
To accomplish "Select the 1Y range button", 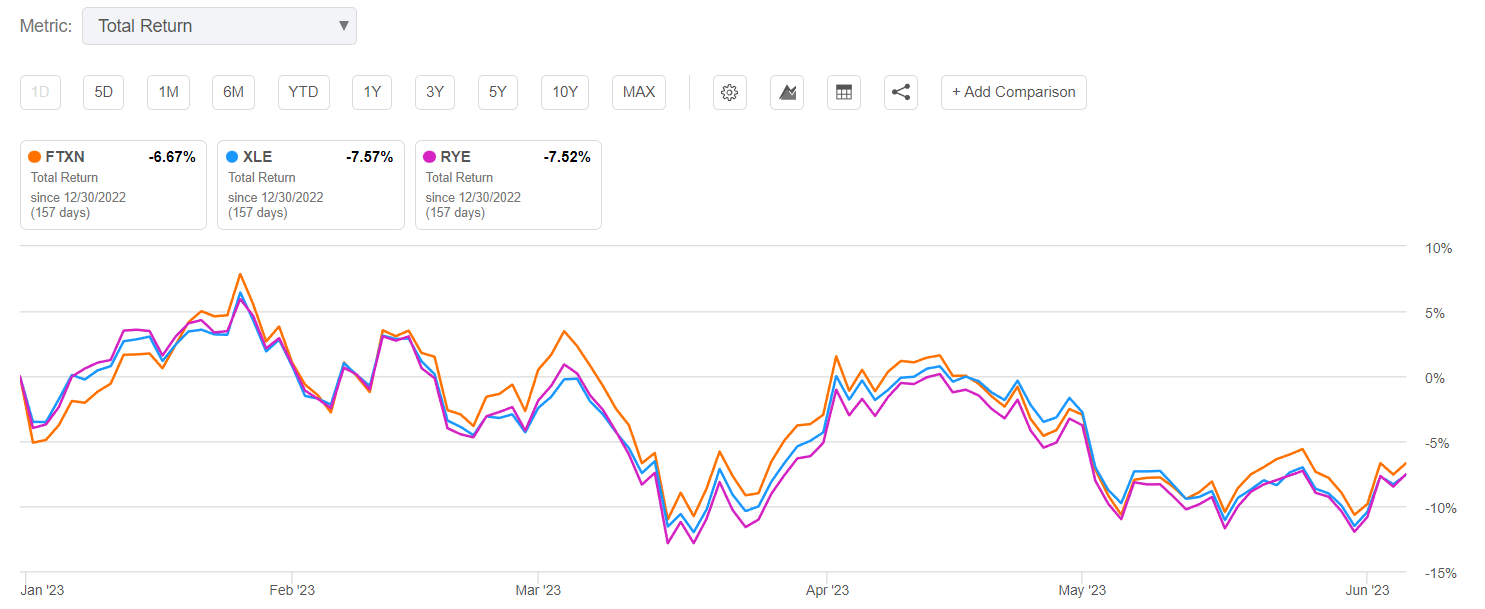I will (371, 92).
